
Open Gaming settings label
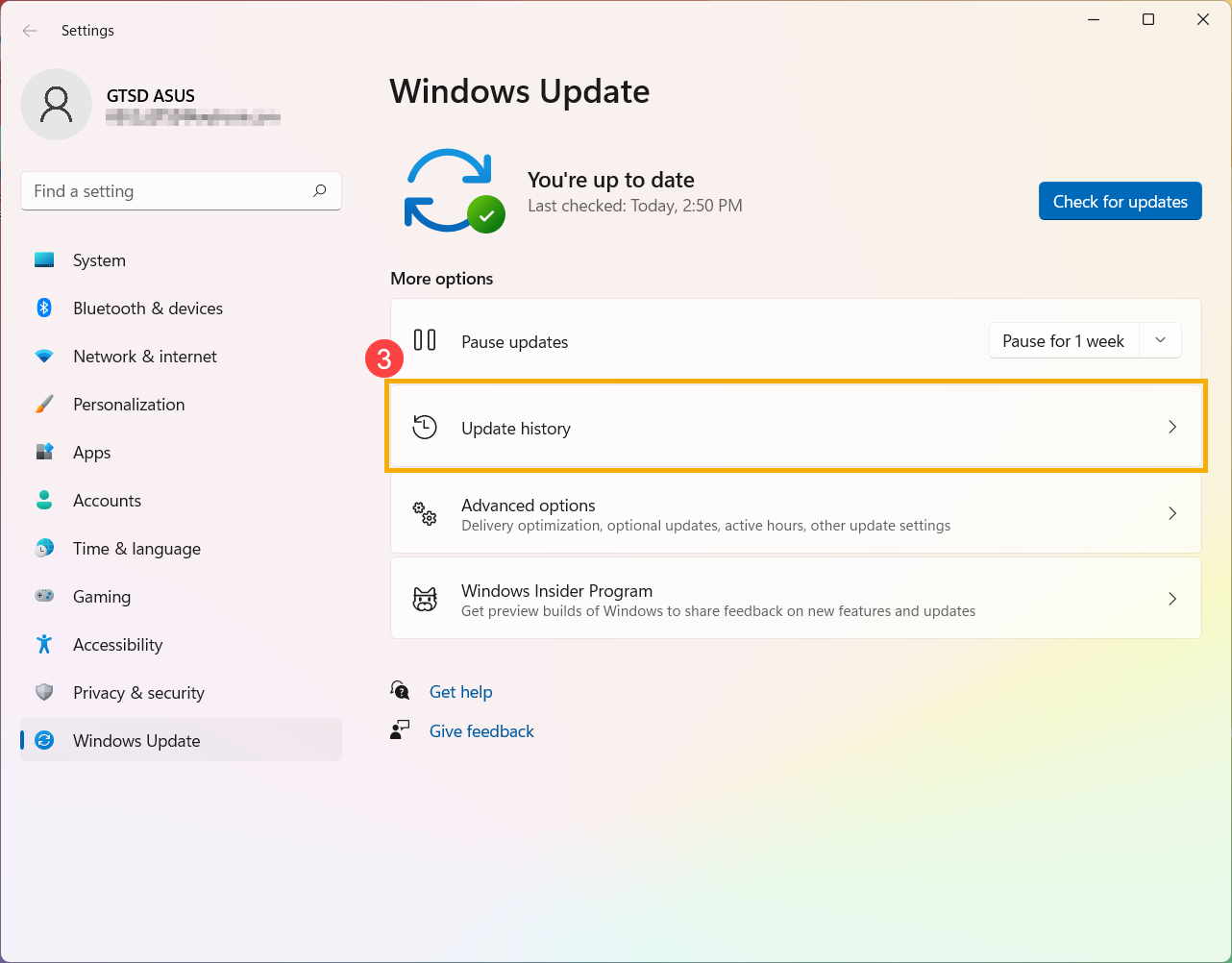click(102, 597)
